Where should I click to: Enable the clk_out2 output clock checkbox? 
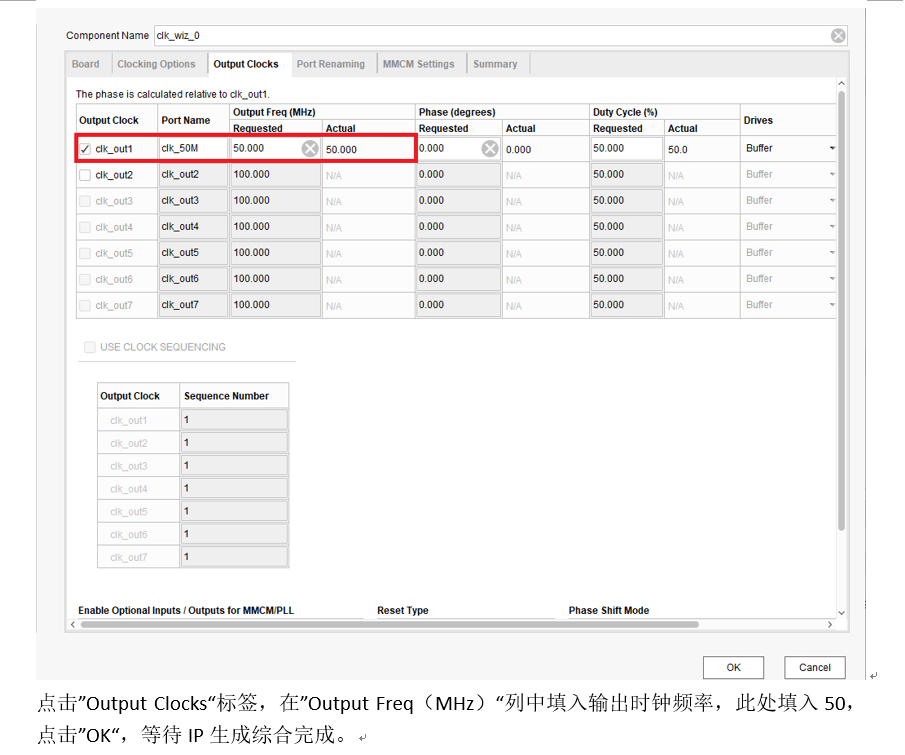click(x=85, y=175)
